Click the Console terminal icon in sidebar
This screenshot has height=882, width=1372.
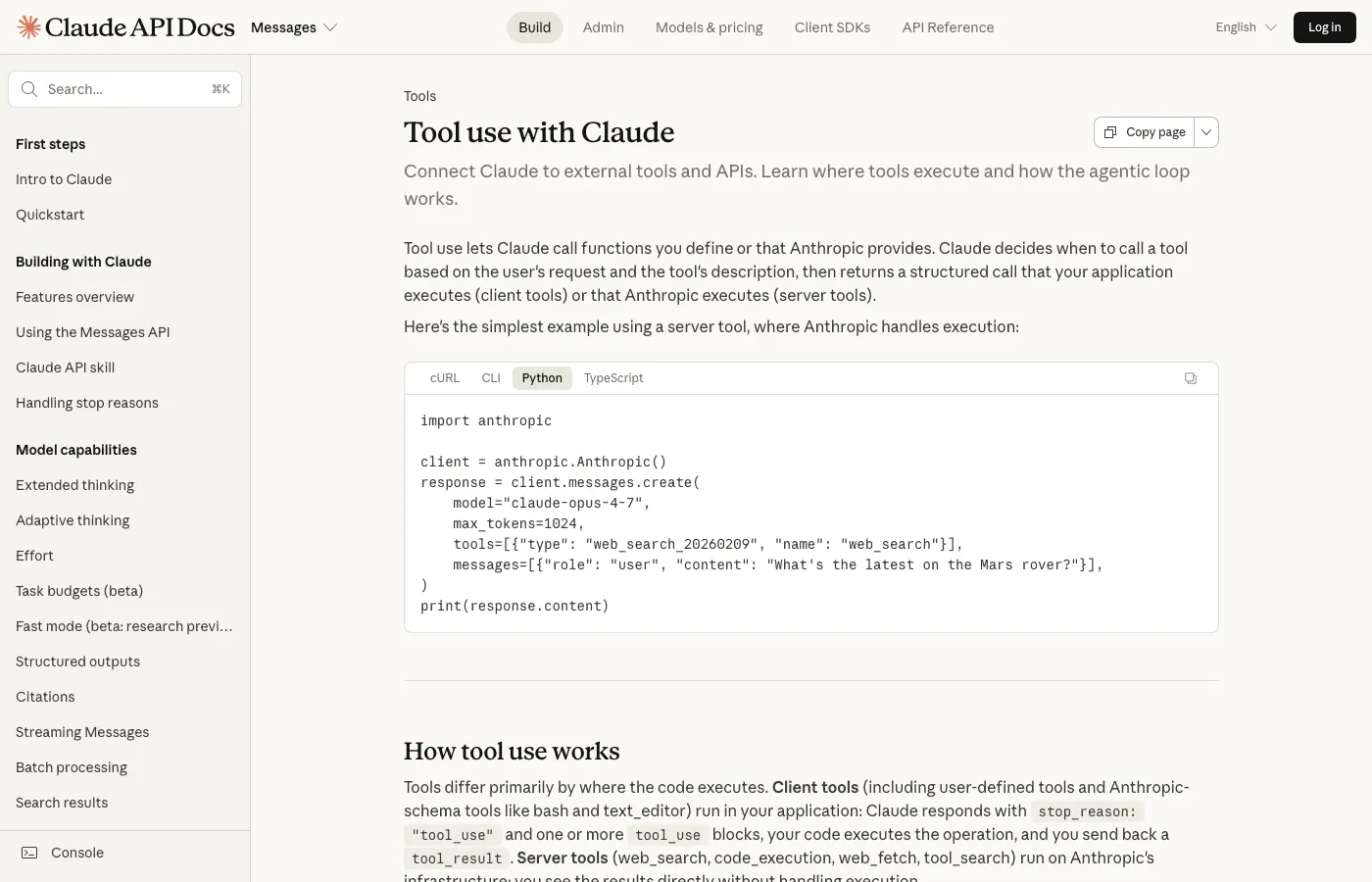point(31,853)
